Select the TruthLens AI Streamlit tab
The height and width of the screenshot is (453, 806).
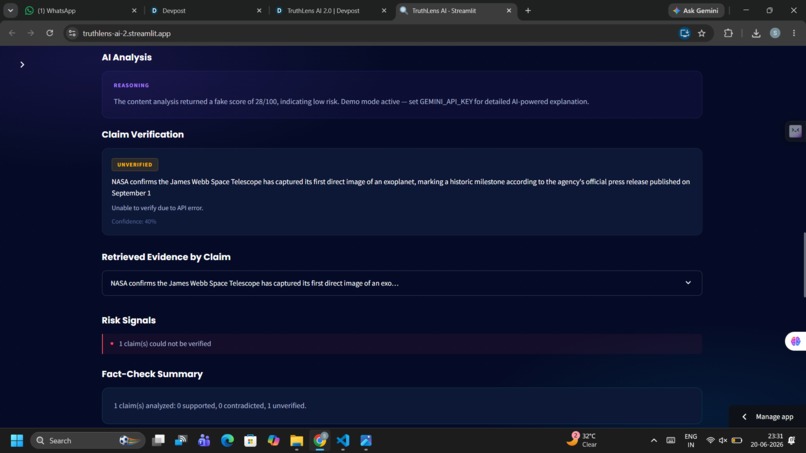click(456, 10)
